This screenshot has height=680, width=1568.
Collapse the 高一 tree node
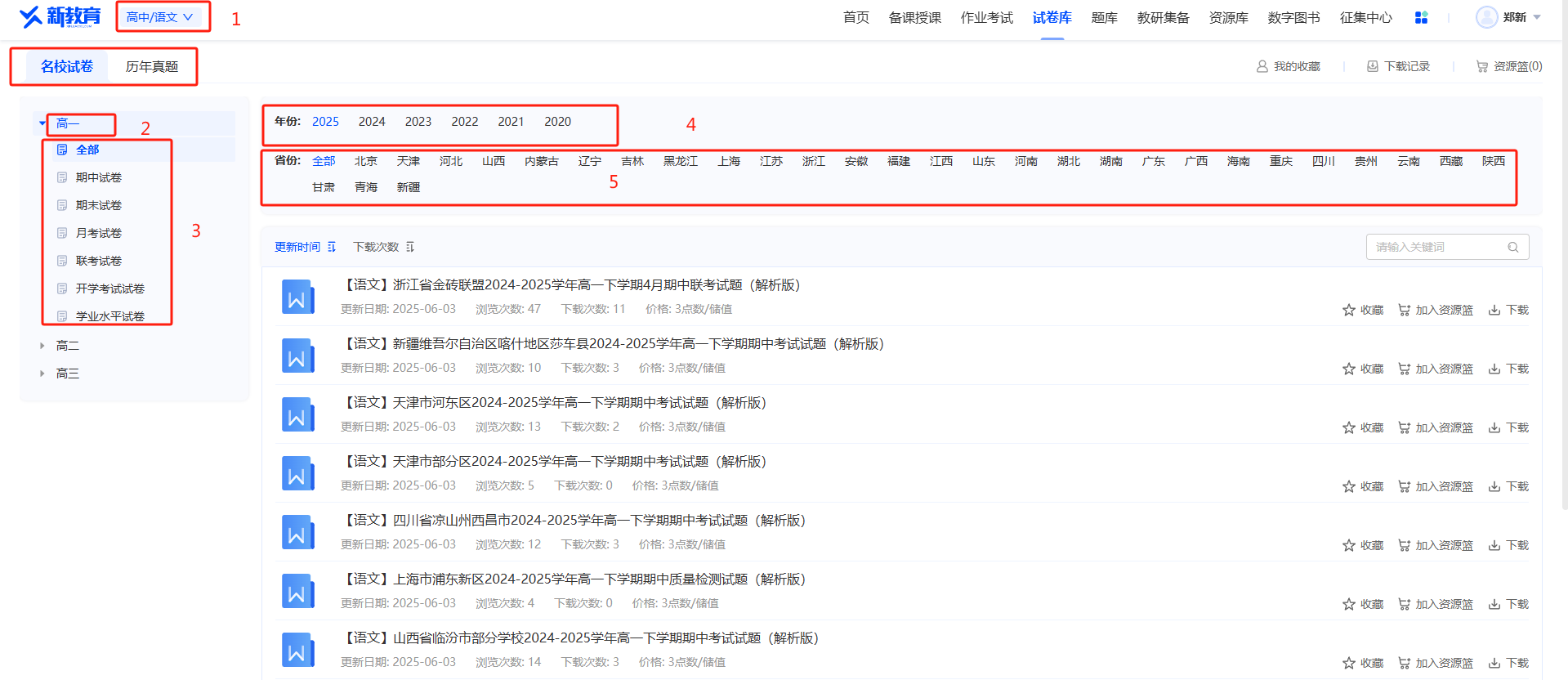[x=42, y=123]
